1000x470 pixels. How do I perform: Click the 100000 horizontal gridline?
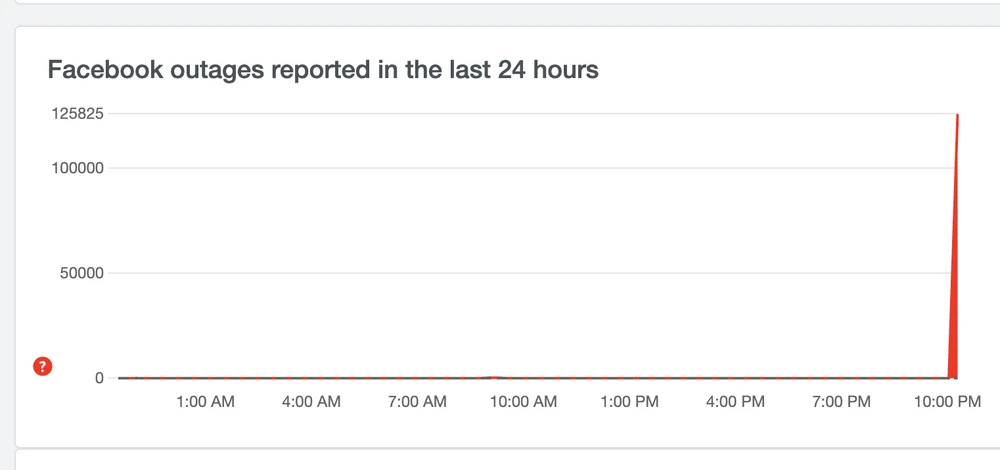(x=500, y=167)
